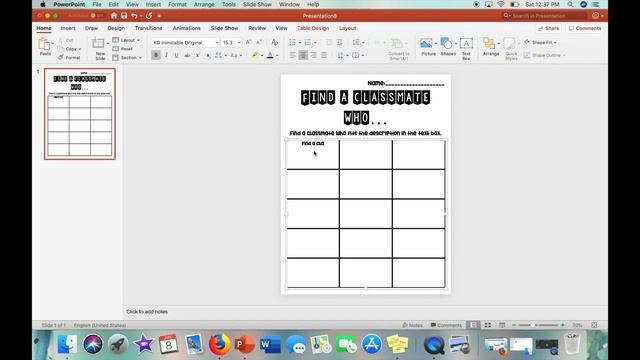The image size is (640, 360).
Task: Open the Arrange menu in menu bar
Action: (x=204, y=4)
